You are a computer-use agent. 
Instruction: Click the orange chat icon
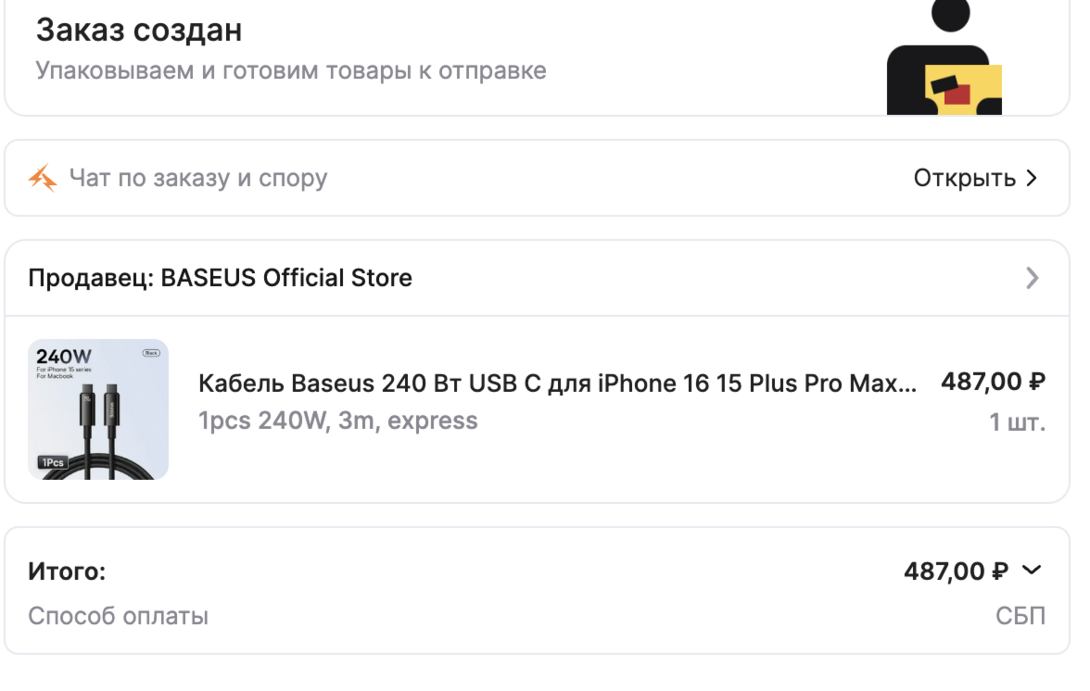pos(43,179)
